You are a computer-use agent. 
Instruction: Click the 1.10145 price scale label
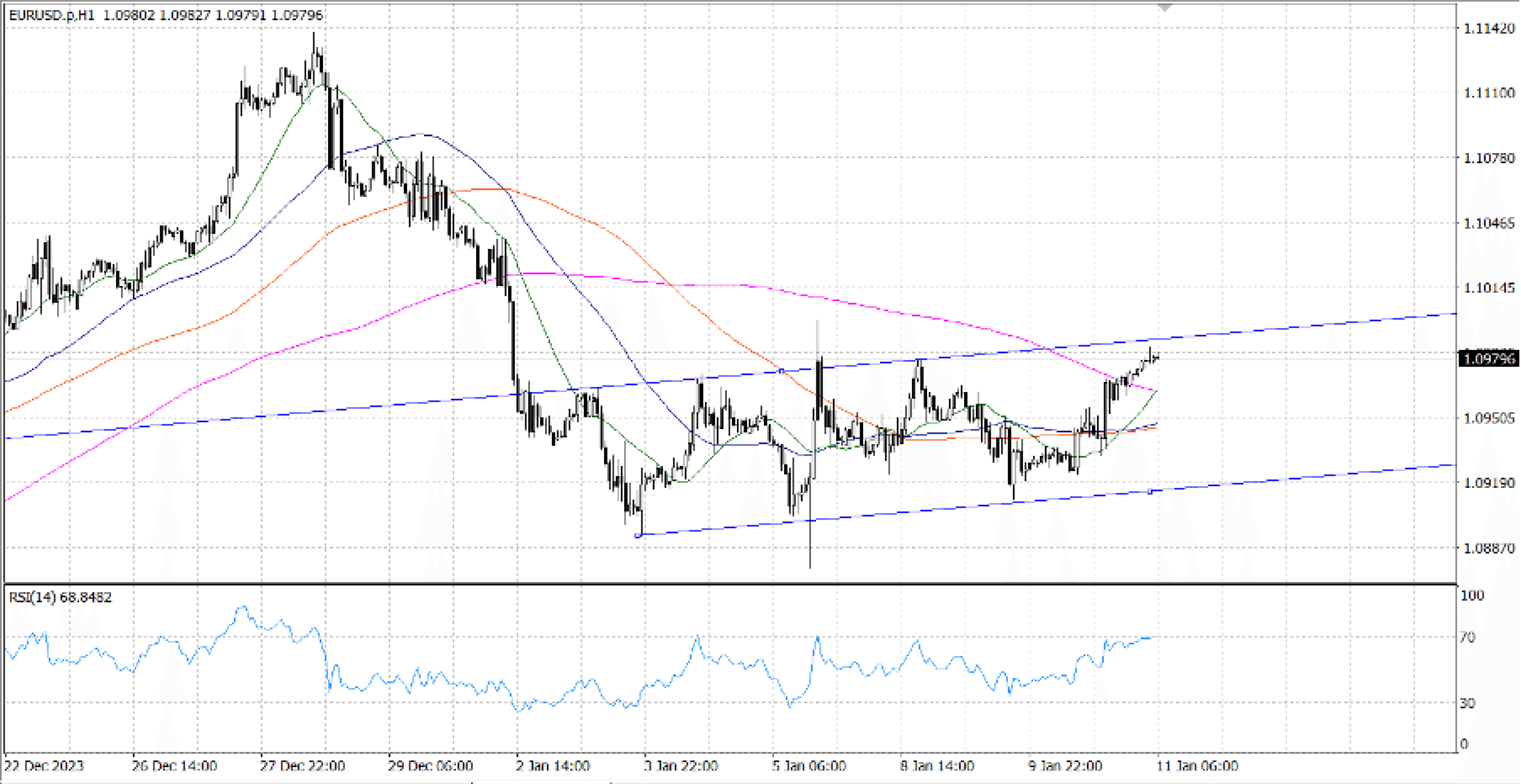[1489, 288]
